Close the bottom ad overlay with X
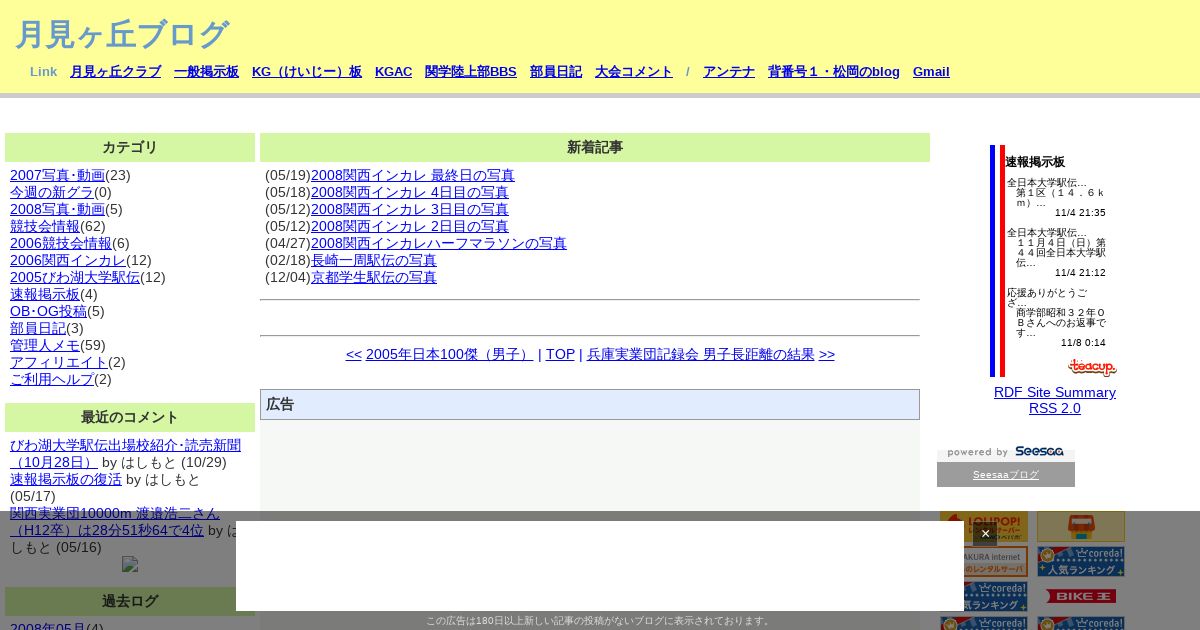Image resolution: width=1200 pixels, height=630 pixels. (x=985, y=534)
